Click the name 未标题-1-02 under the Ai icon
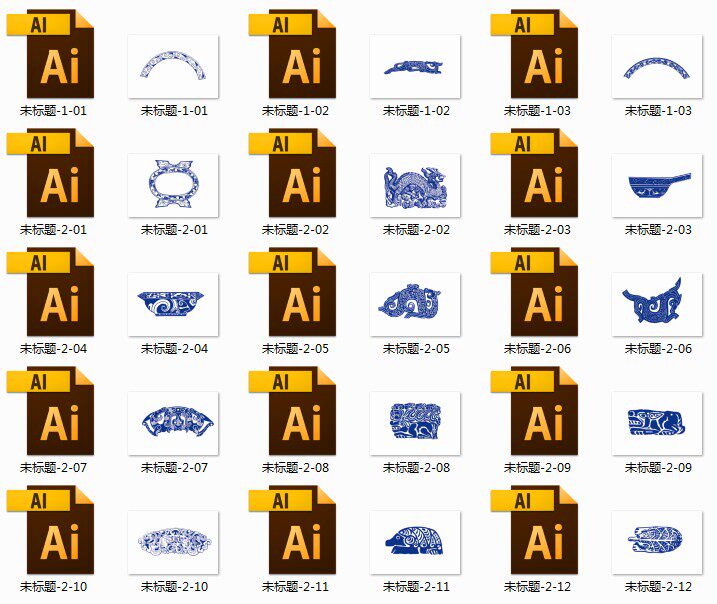This screenshot has height=604, width=717. [x=295, y=111]
